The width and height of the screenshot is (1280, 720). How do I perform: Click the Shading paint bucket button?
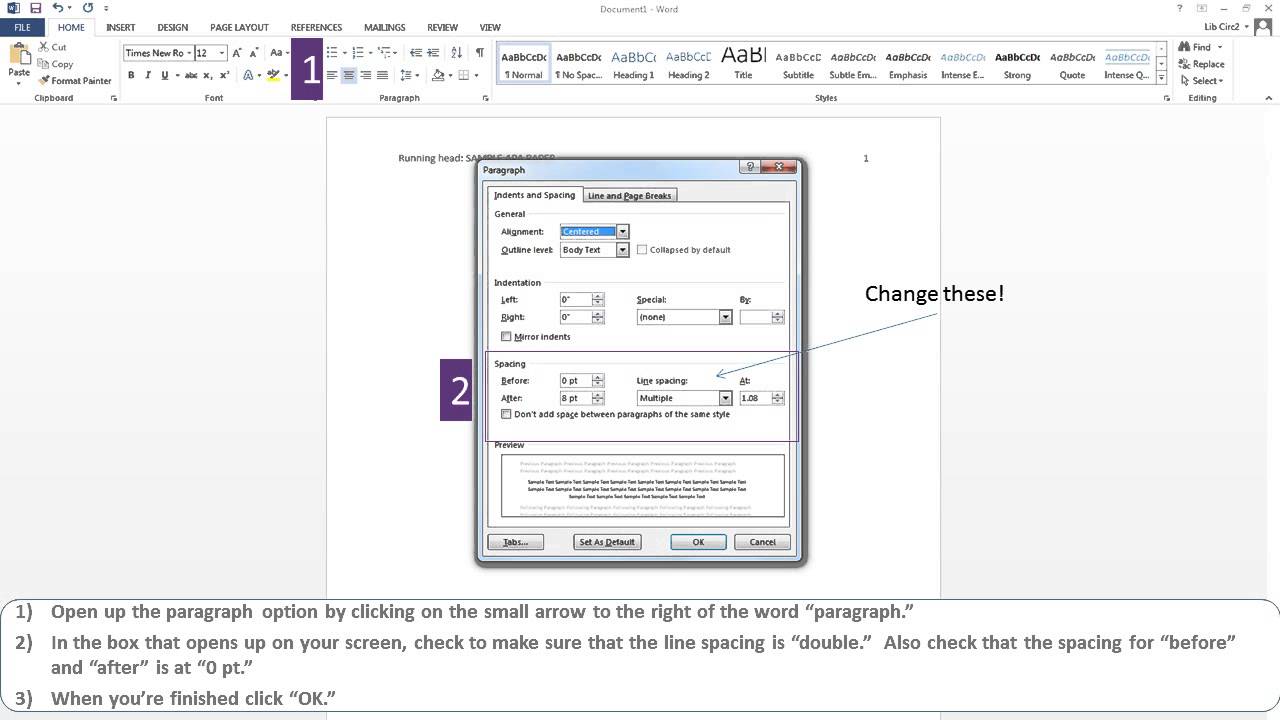tap(438, 75)
